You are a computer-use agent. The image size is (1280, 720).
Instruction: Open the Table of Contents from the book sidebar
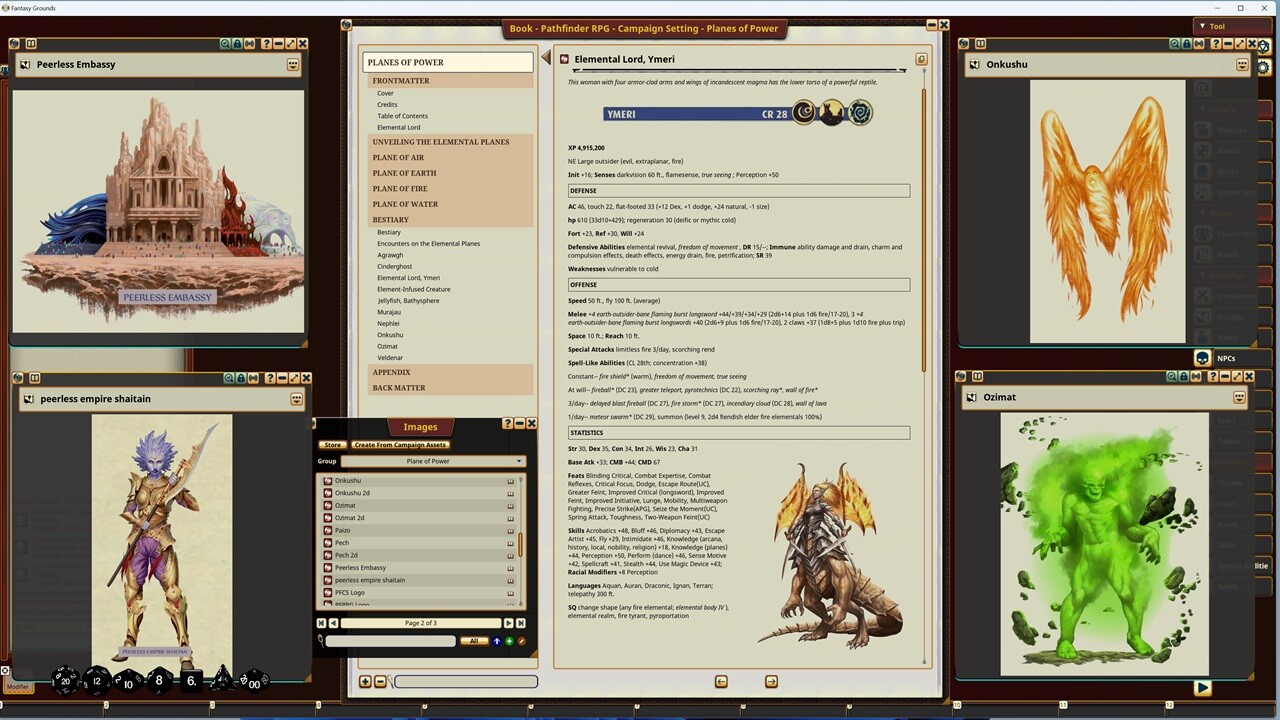point(402,116)
